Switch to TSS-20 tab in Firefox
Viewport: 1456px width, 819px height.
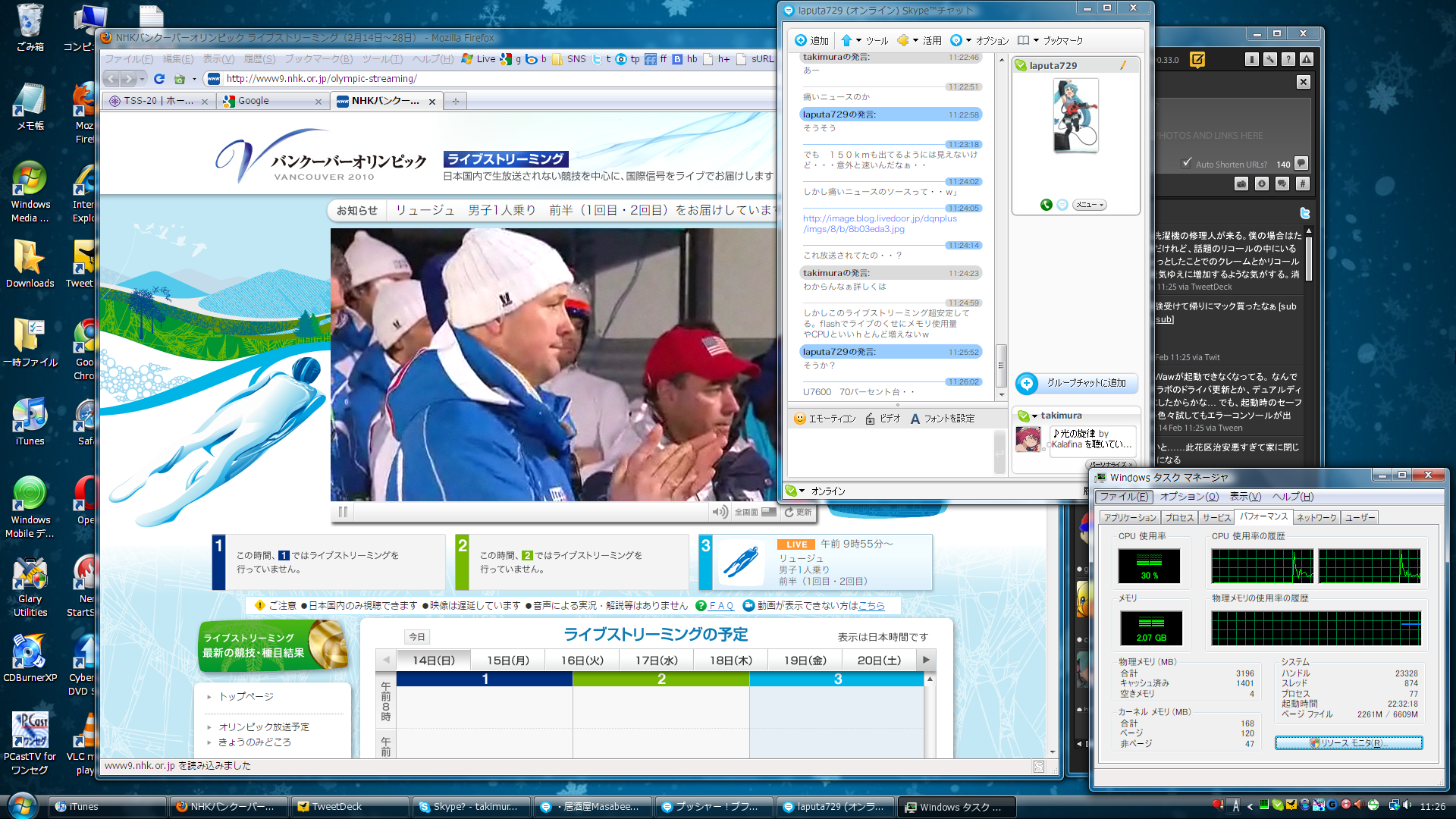[x=158, y=101]
